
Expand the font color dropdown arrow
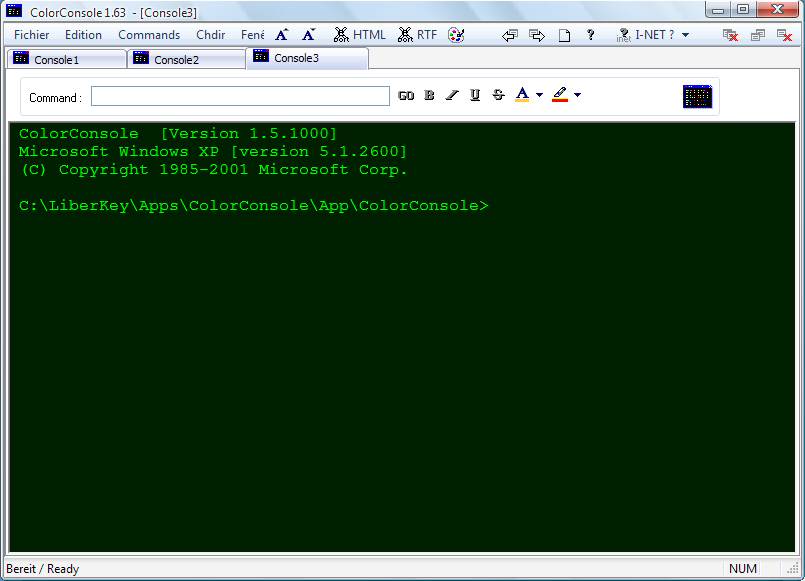539,95
